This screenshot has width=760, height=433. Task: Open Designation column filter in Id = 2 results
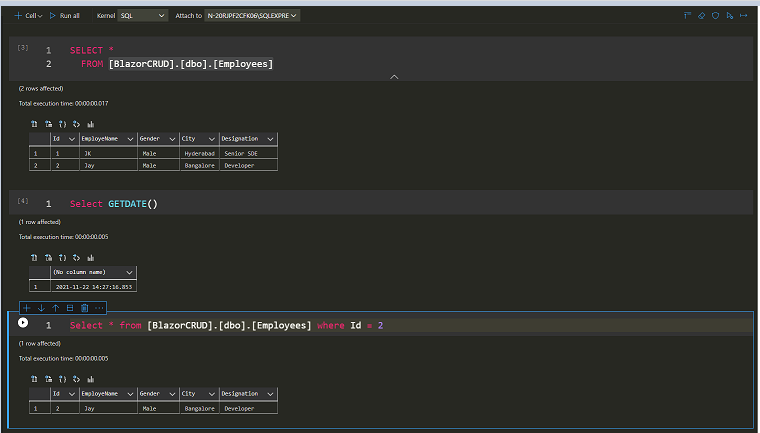click(x=270, y=394)
